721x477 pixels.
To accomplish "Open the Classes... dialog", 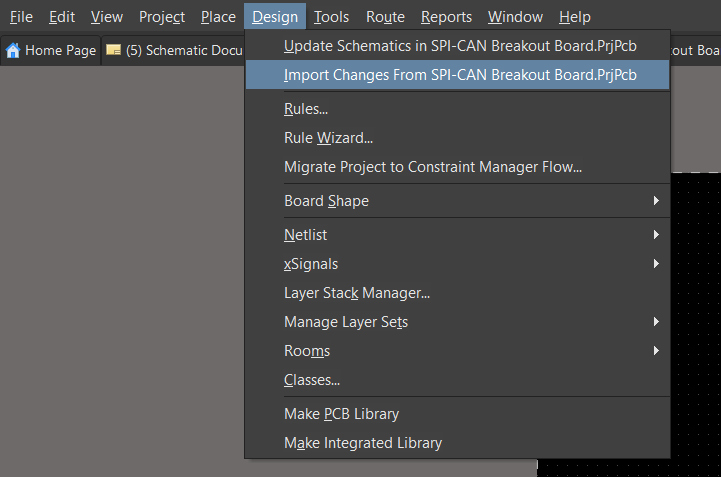I will [458, 380].
